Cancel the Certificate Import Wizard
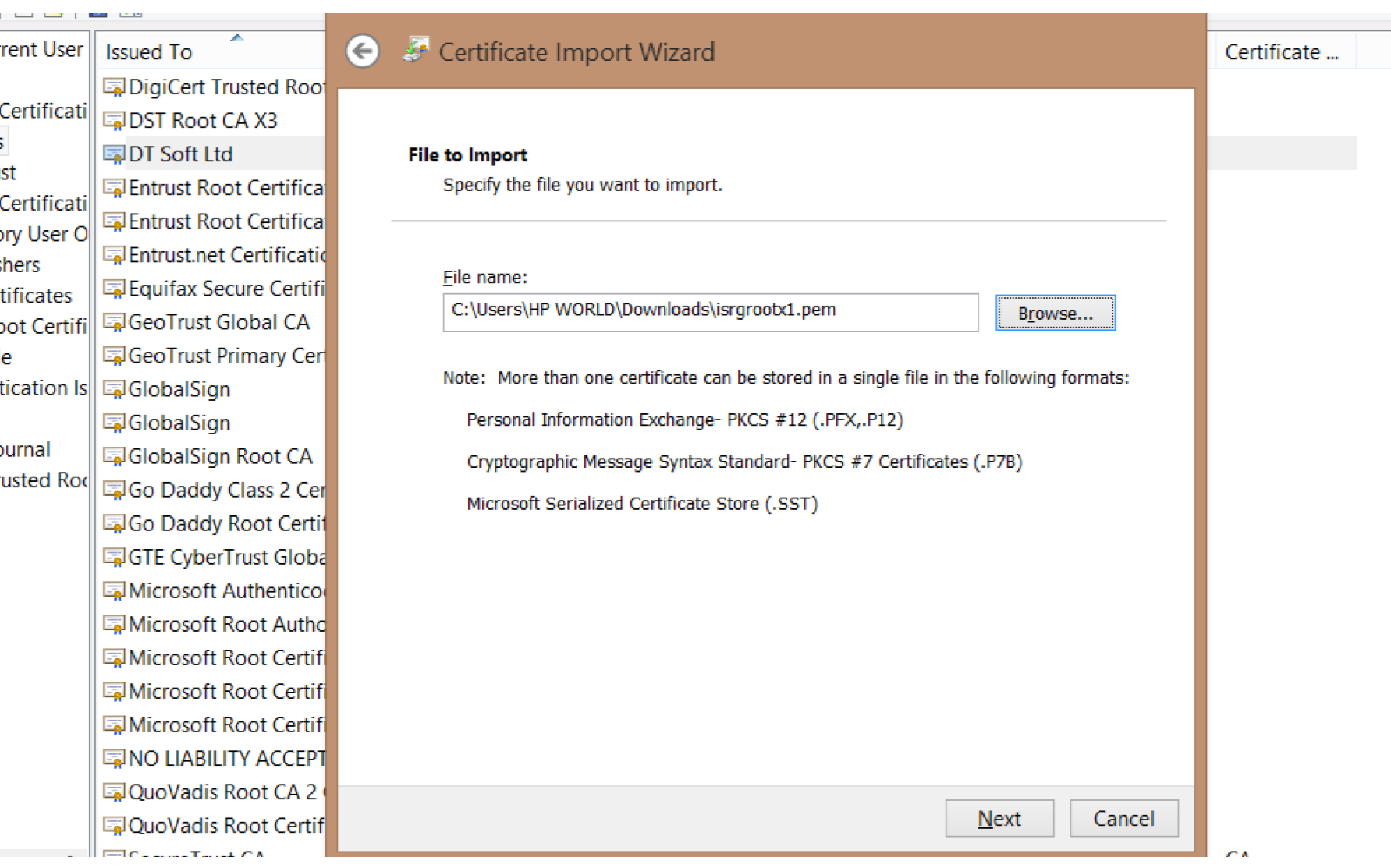Image resolution: width=1391 pixels, height=868 pixels. 1123,818
